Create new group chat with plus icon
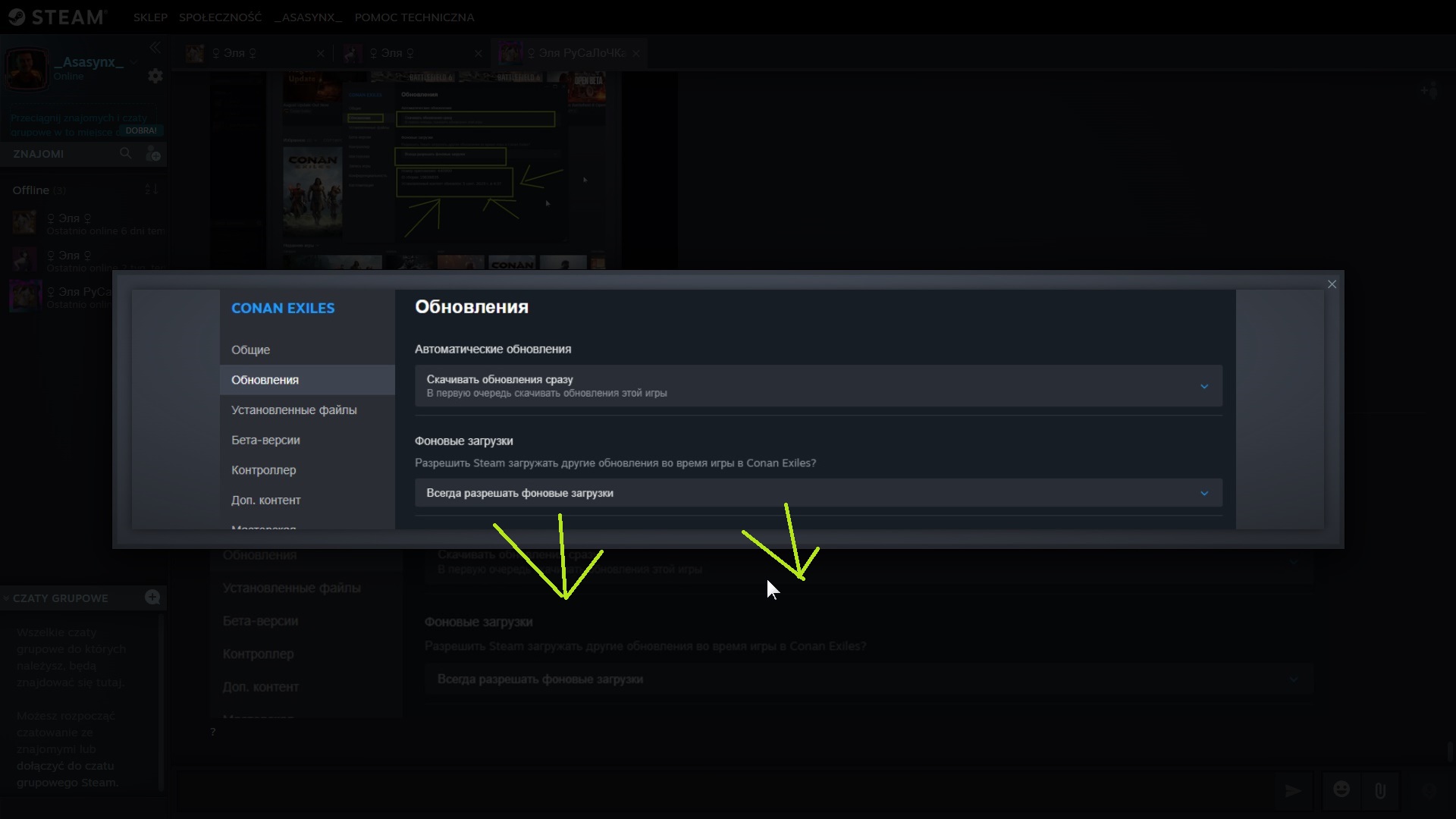Viewport: 1456px width, 819px height. (x=152, y=598)
